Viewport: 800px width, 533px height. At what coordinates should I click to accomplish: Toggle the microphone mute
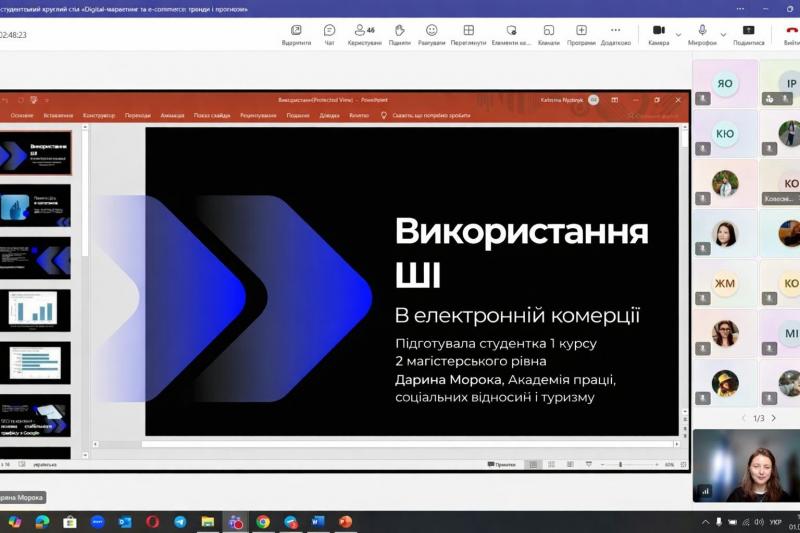coord(702,31)
